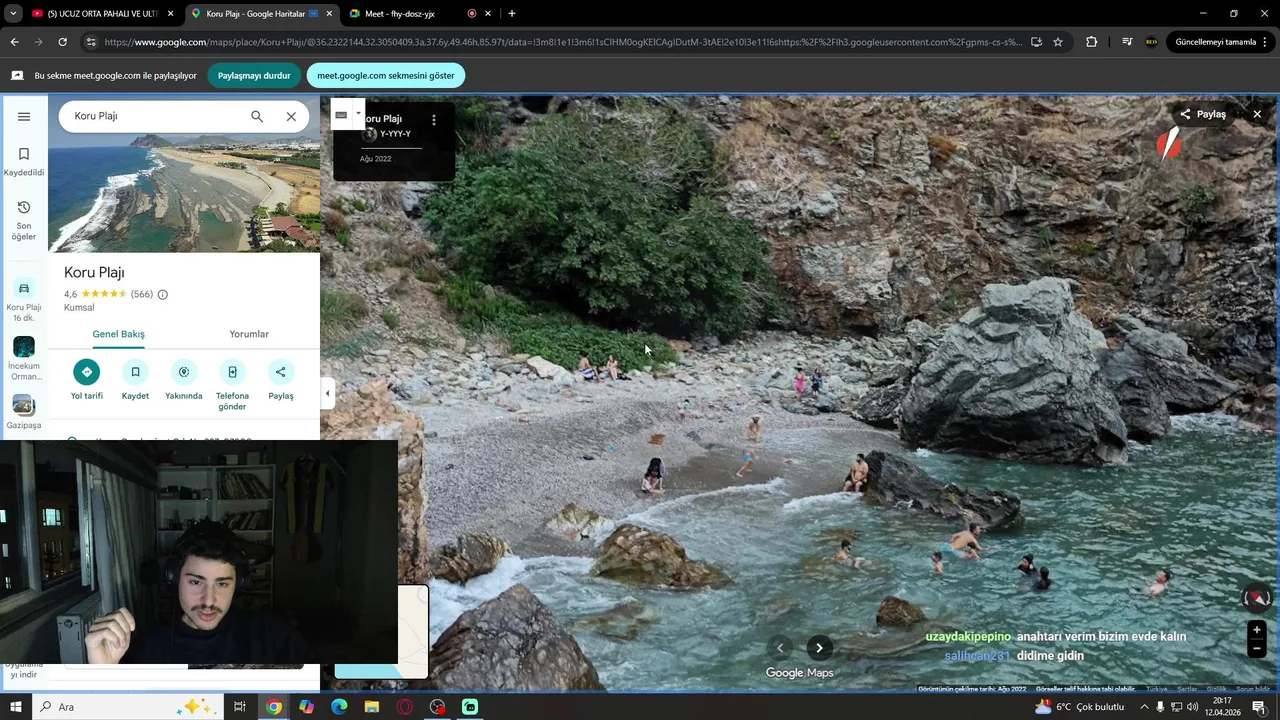This screenshot has width=1280, height=720.
Task: Click the compass rotate control
Action: click(x=1257, y=598)
